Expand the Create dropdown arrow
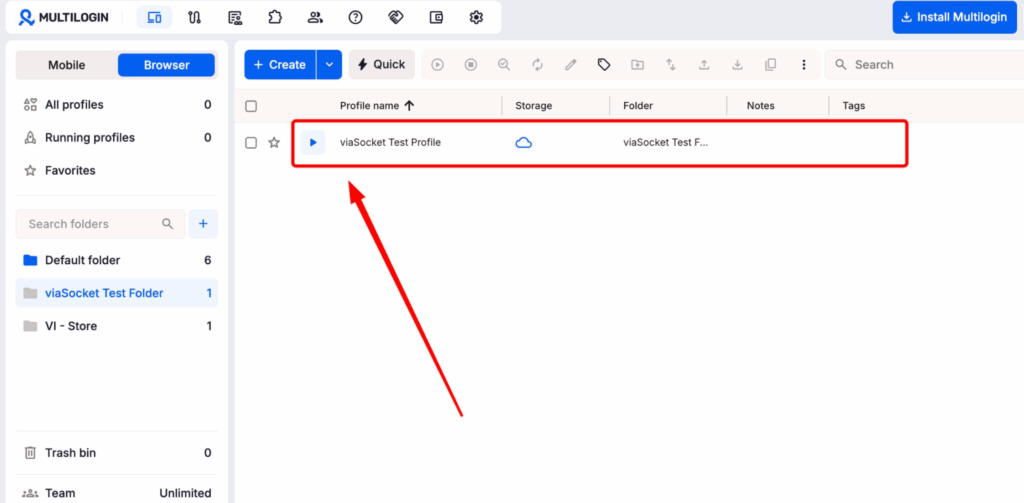Viewport: 1024px width, 503px height. (x=329, y=65)
